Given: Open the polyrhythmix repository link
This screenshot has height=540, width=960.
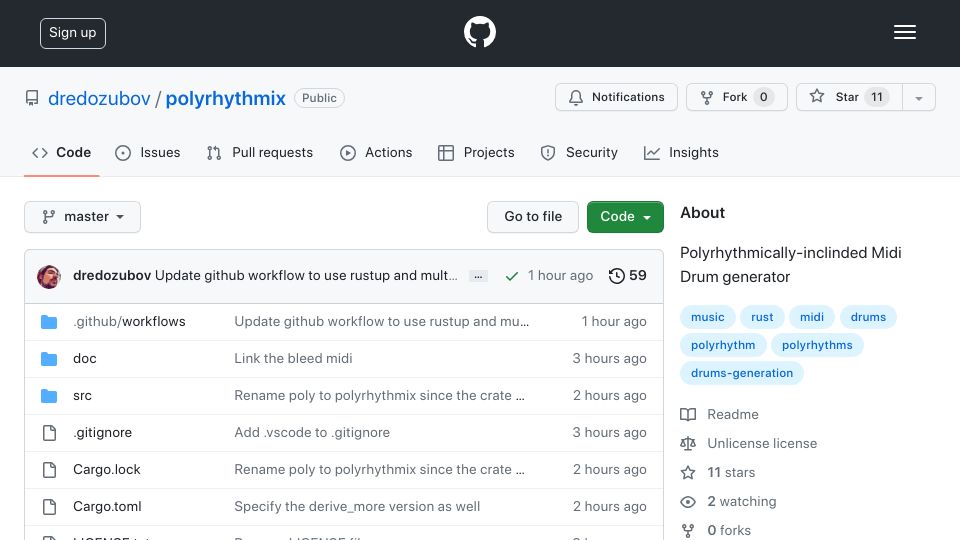Looking at the screenshot, I should tap(225, 98).
